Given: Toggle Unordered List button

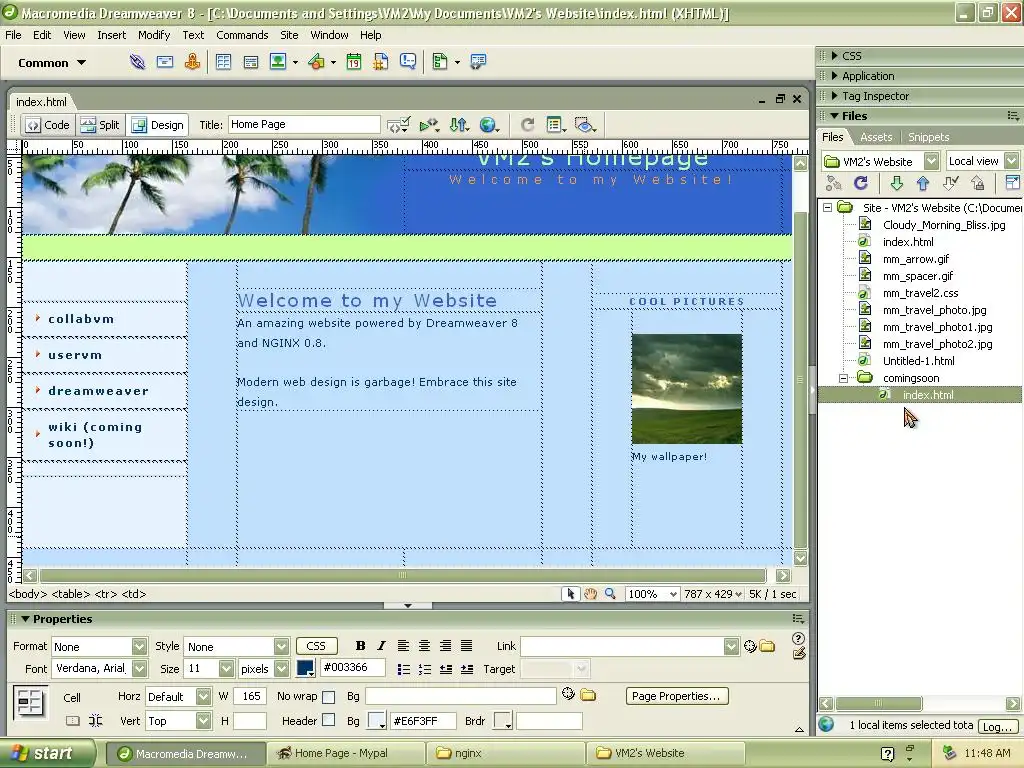Looking at the screenshot, I should tap(404, 669).
